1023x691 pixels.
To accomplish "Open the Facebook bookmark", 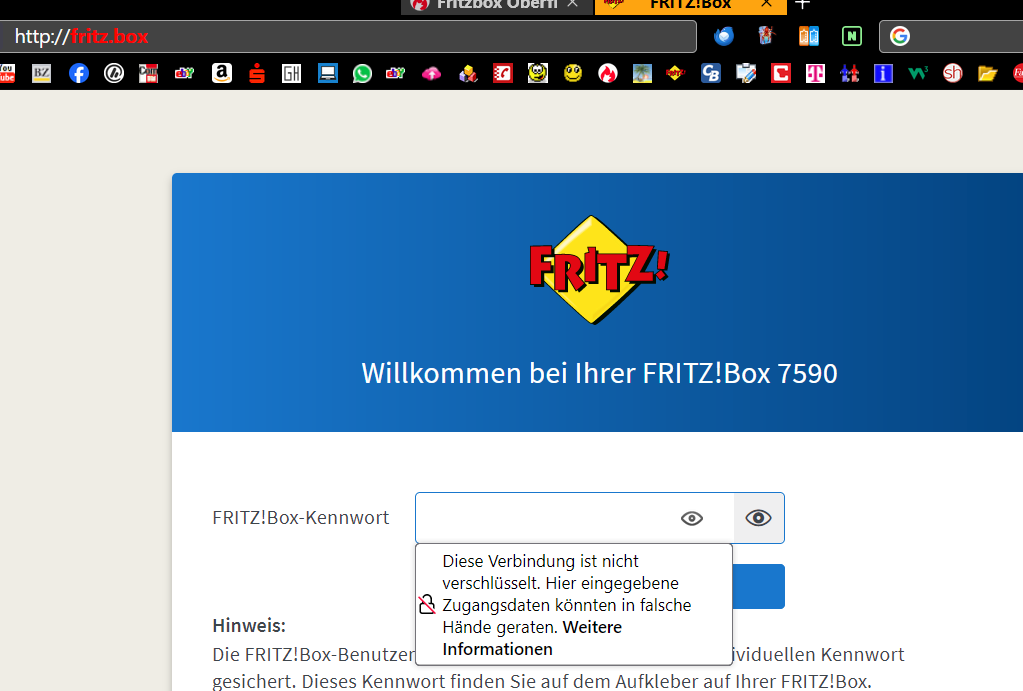I will point(78,73).
